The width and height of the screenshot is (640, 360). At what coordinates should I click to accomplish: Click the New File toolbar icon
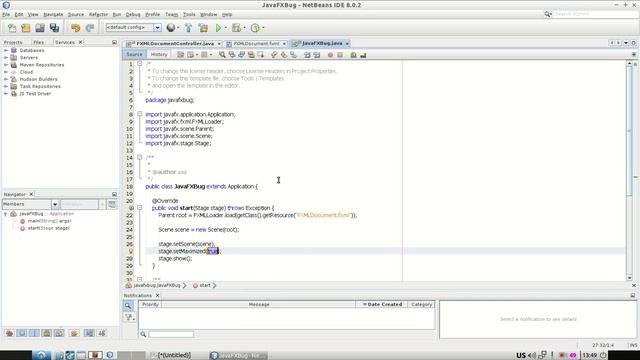(12, 28)
